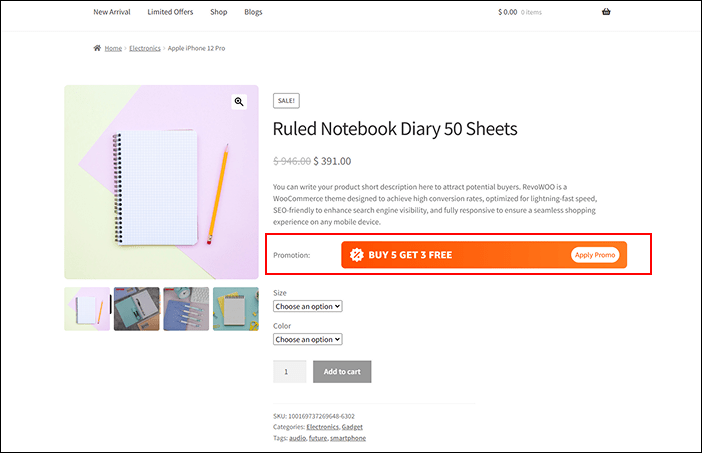This screenshot has width=702, height=453.
Task: Select the second product gallery thumbnail
Action: tap(136, 309)
